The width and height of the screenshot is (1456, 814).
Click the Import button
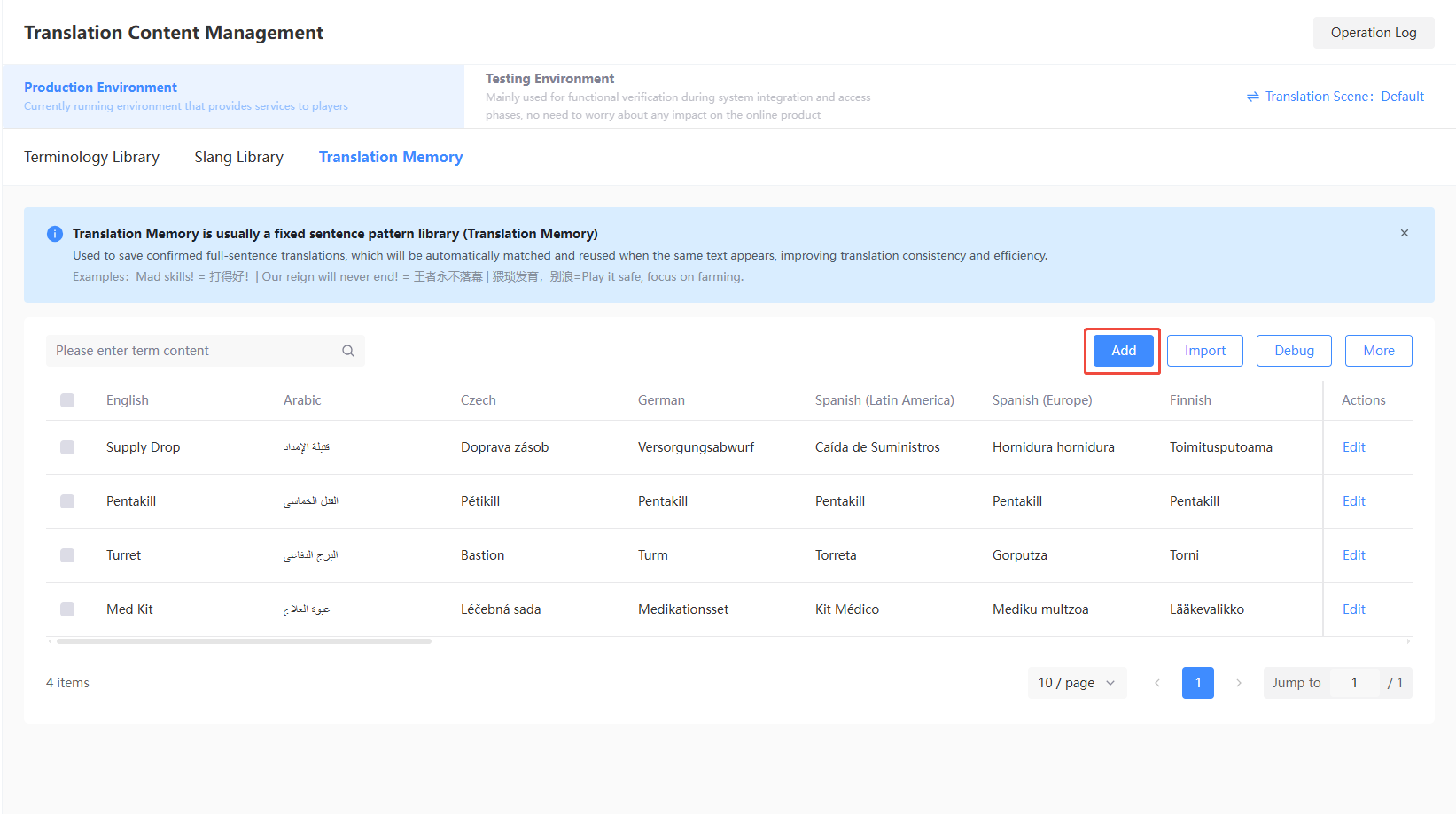[1205, 351]
